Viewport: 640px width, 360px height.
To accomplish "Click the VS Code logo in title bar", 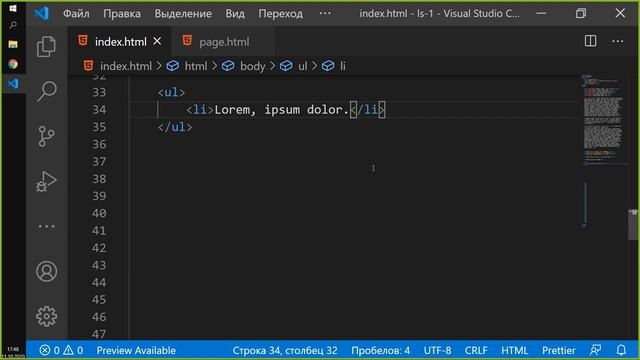I will tap(42, 13).
